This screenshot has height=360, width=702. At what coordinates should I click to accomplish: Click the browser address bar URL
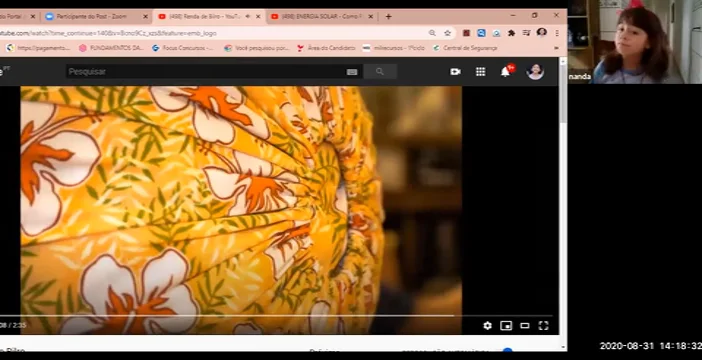click(x=108, y=33)
